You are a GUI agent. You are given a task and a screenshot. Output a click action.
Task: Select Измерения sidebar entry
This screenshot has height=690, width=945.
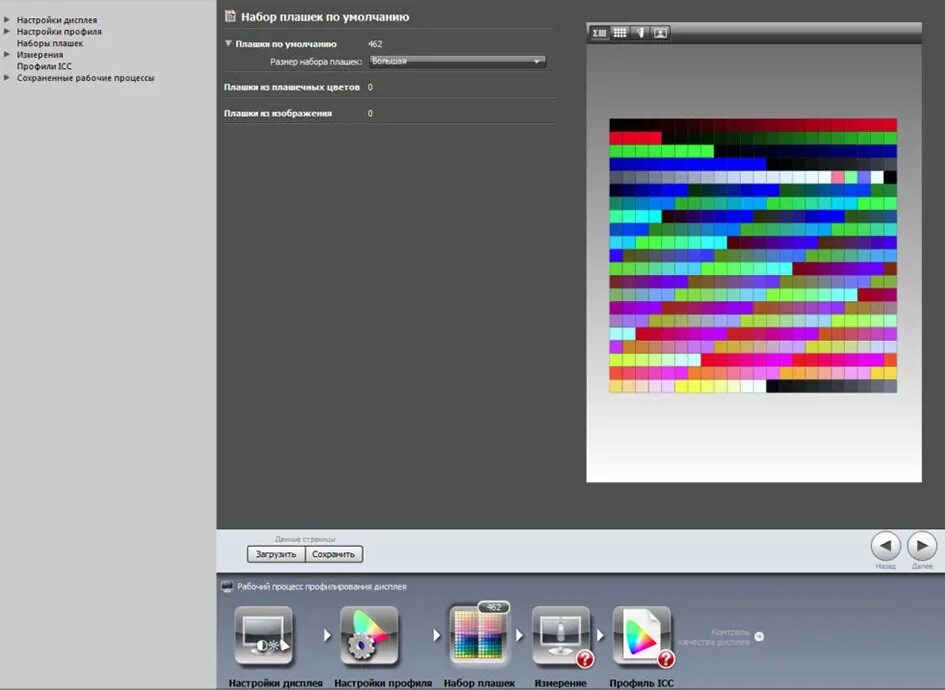click(40, 55)
